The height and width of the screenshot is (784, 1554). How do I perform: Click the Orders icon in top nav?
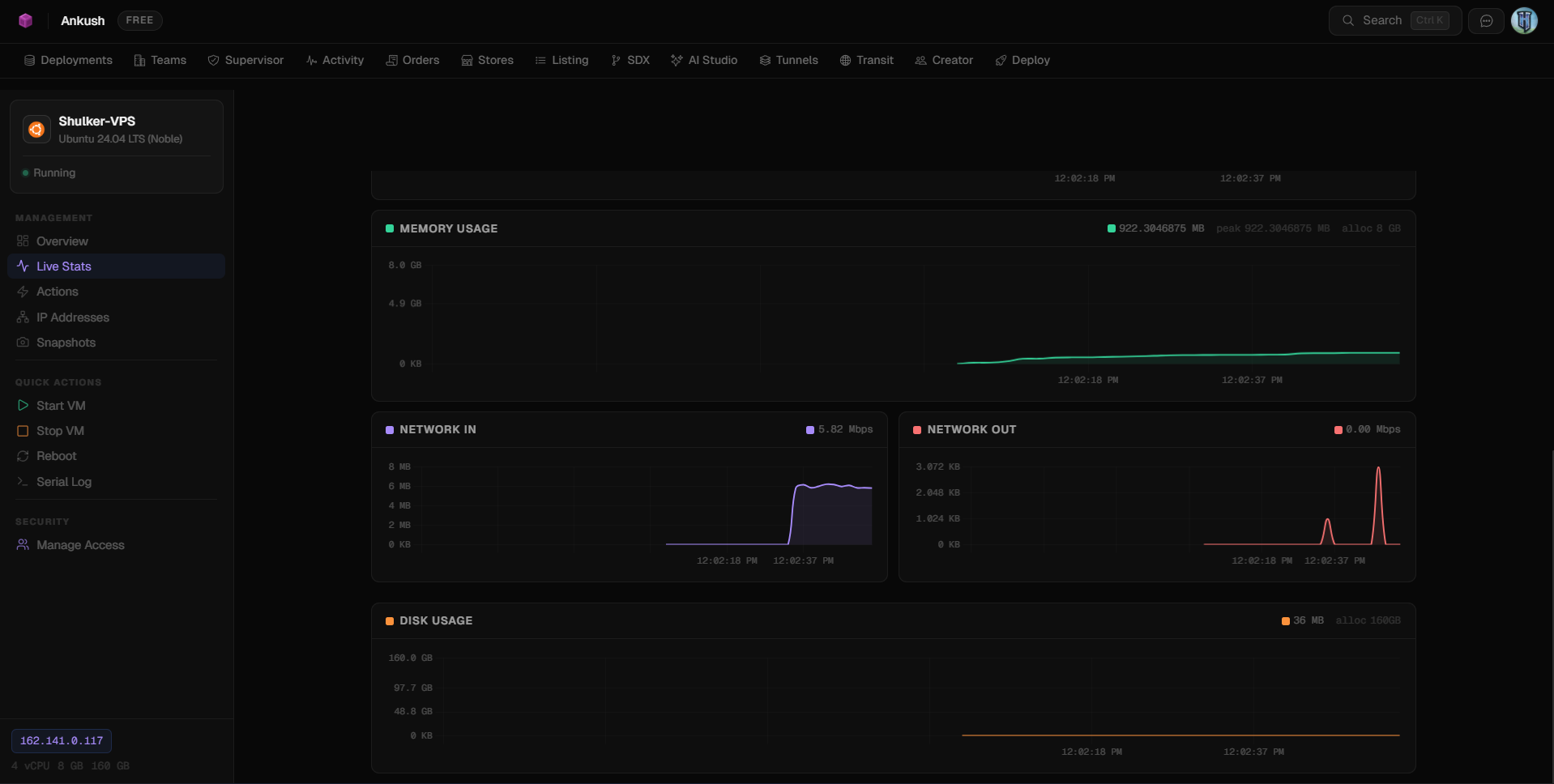(391, 61)
